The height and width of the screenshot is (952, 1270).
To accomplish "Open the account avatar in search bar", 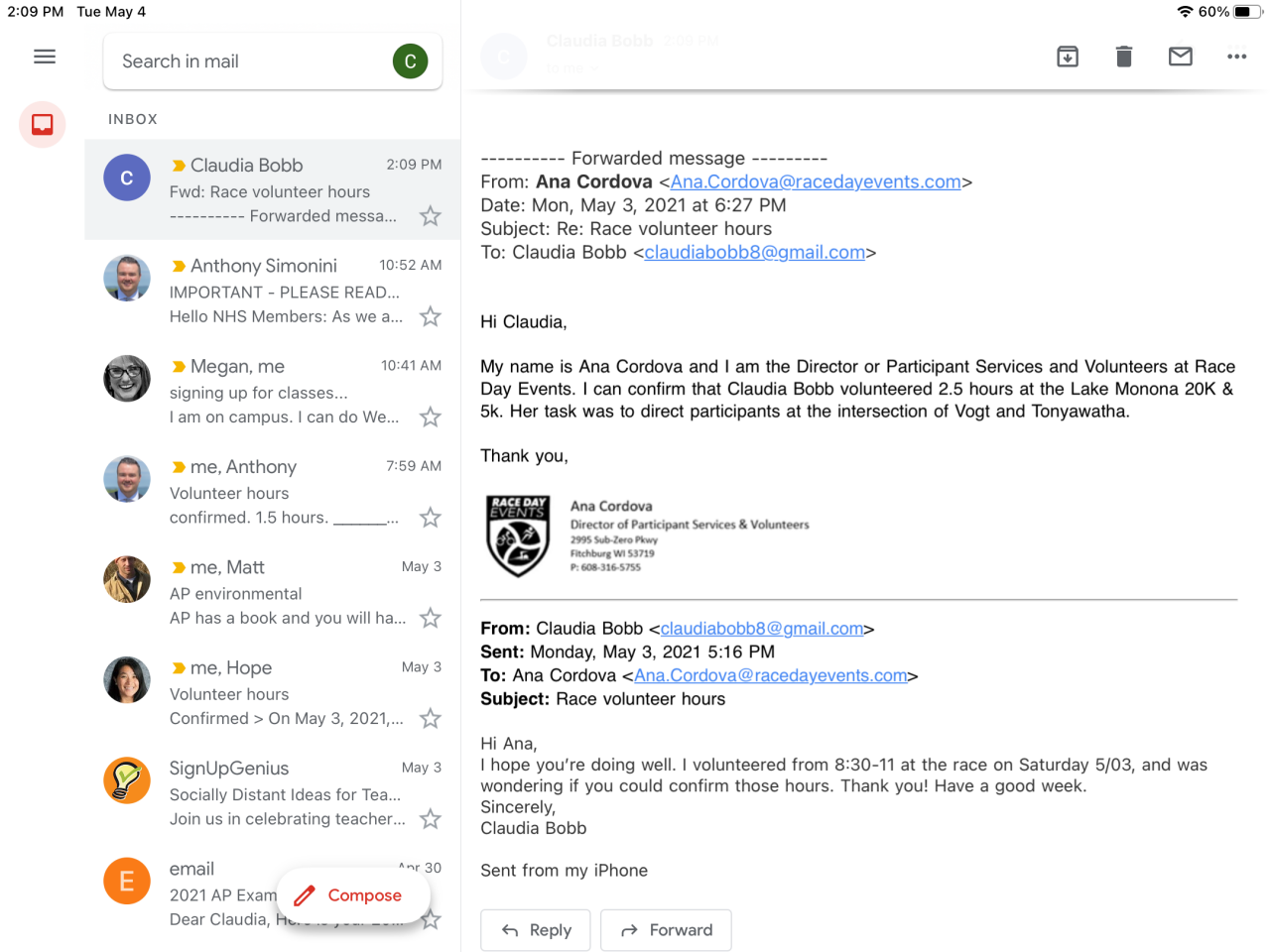I will [x=410, y=61].
